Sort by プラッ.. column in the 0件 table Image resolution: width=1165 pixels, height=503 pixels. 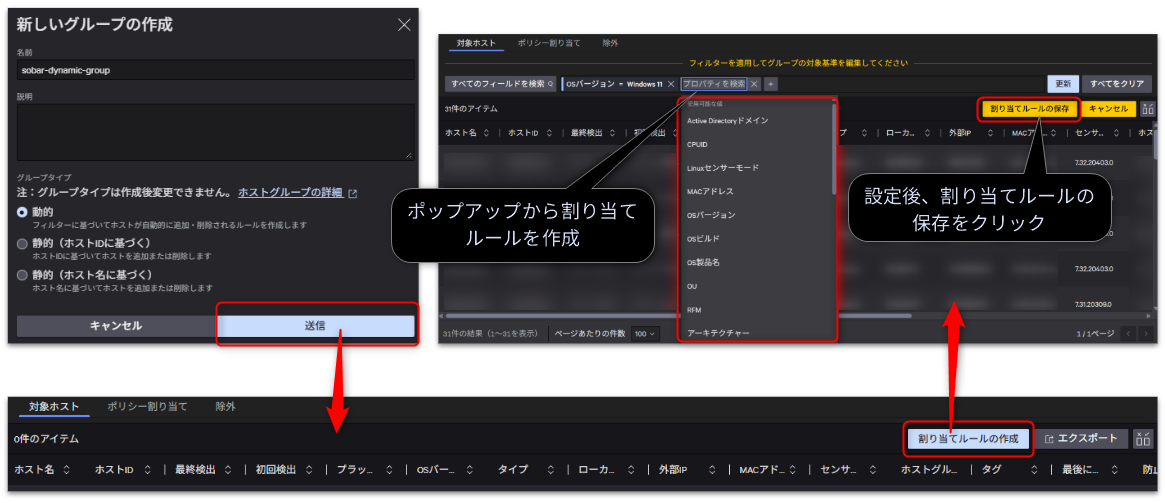click(390, 470)
